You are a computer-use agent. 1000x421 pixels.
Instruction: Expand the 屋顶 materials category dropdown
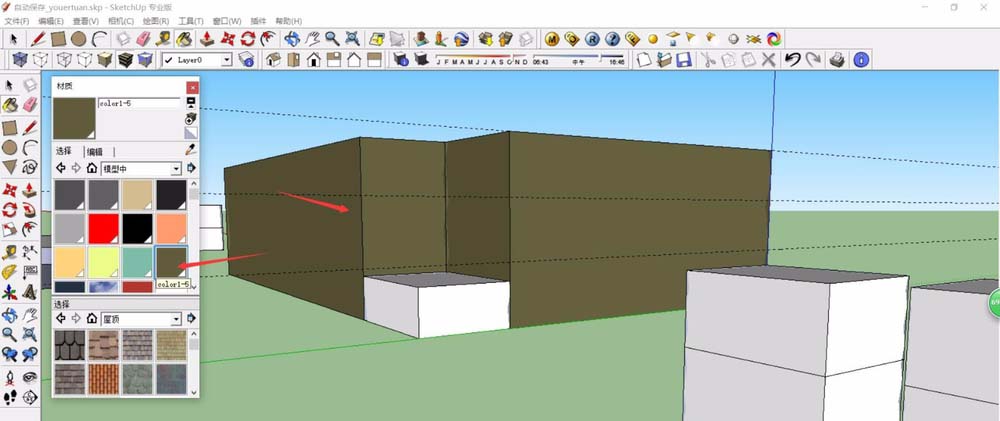pyautogui.click(x=176, y=318)
